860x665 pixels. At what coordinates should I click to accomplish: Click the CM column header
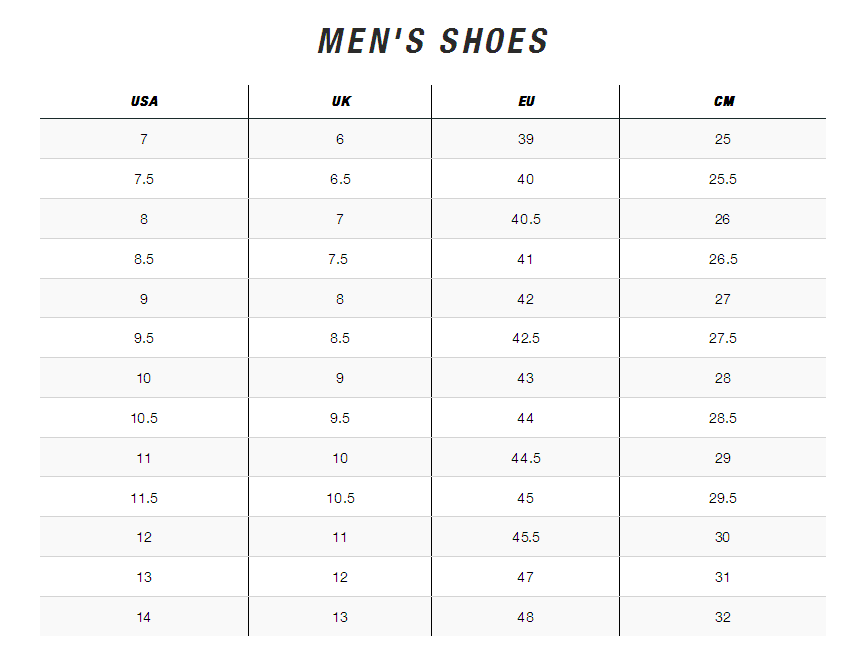click(x=723, y=102)
